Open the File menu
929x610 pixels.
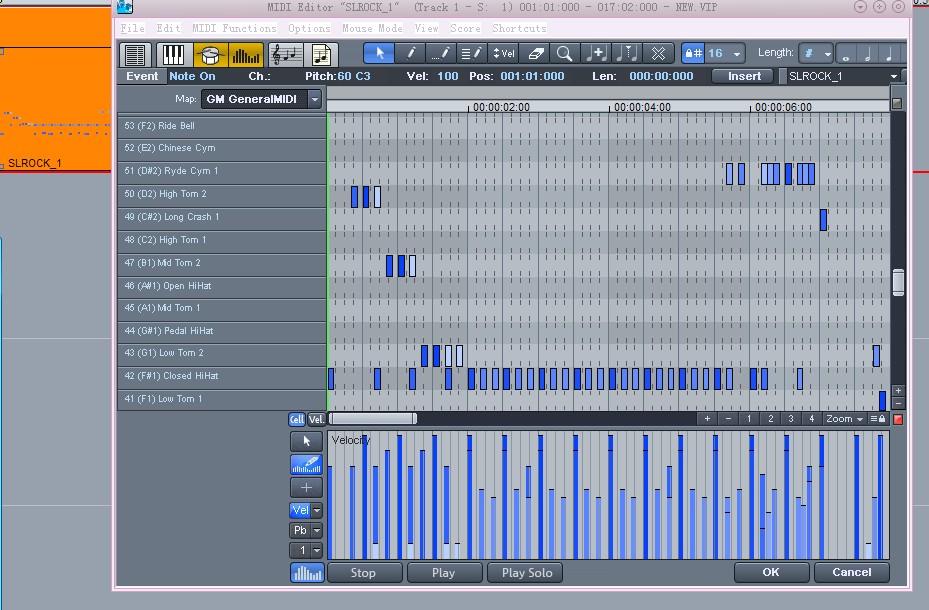pos(132,28)
